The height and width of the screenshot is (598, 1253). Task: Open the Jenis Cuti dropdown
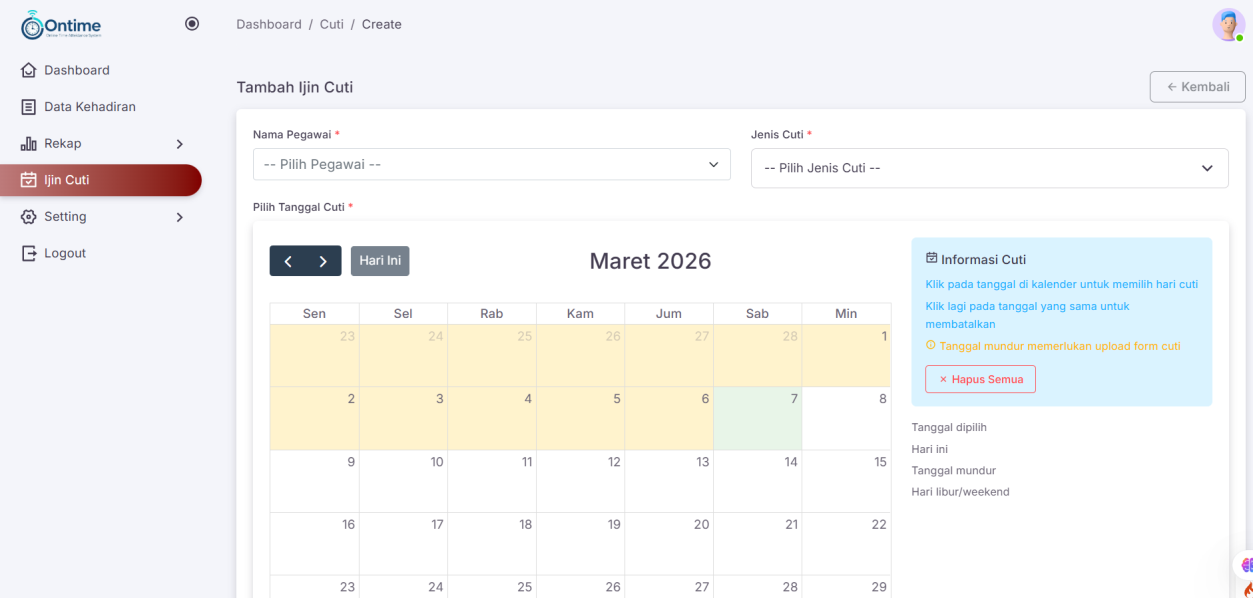989,168
